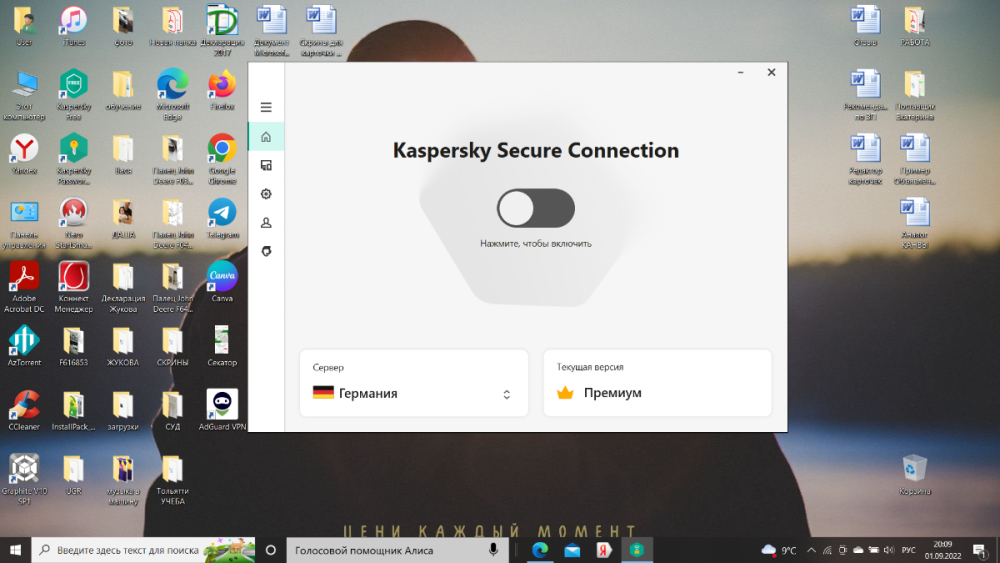Viewport: 1000px width, 563px height.
Task: Show hidden system tray icons chevron
Action: point(812,550)
